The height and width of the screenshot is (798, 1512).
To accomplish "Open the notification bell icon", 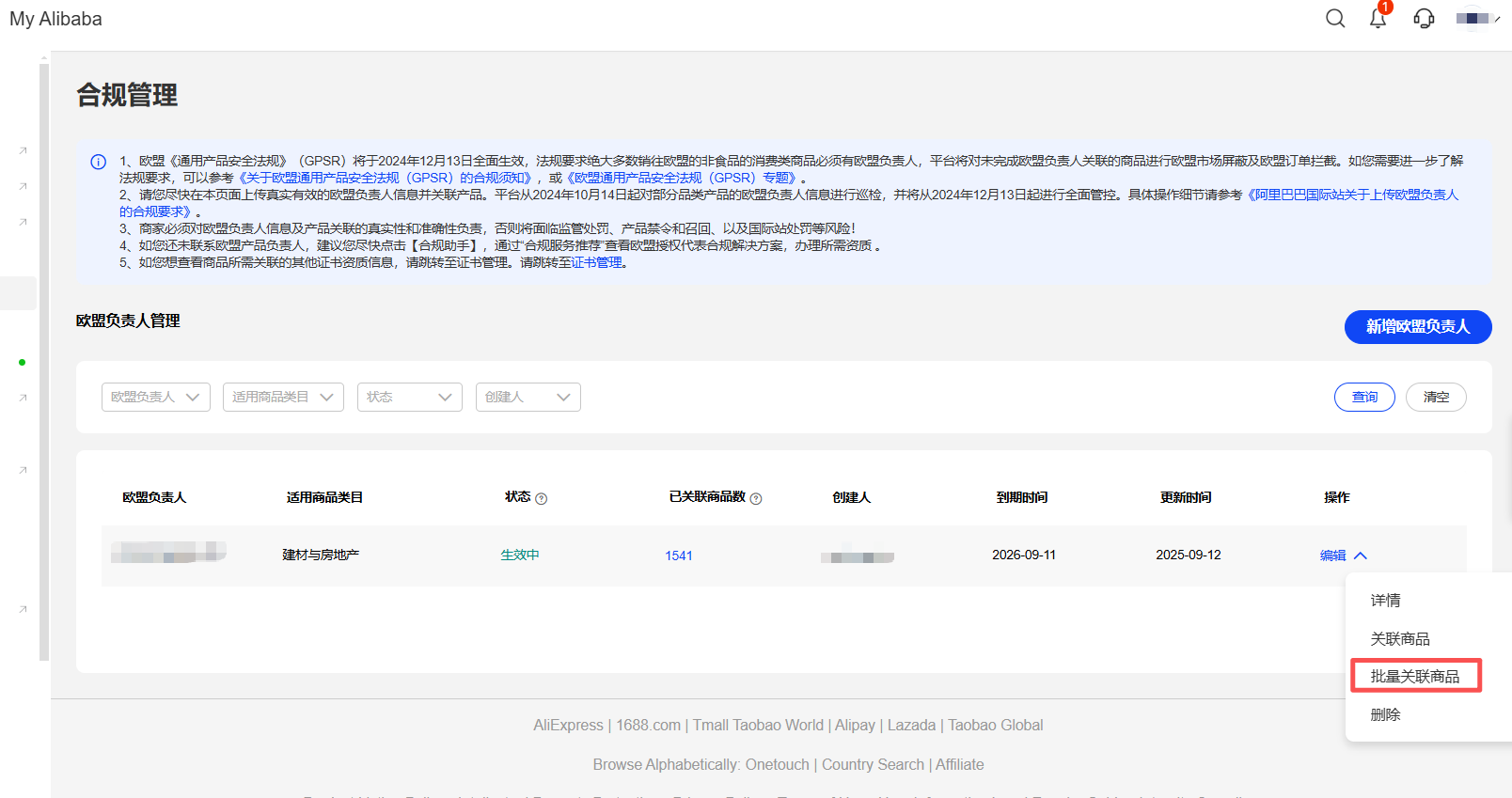I will (1378, 19).
